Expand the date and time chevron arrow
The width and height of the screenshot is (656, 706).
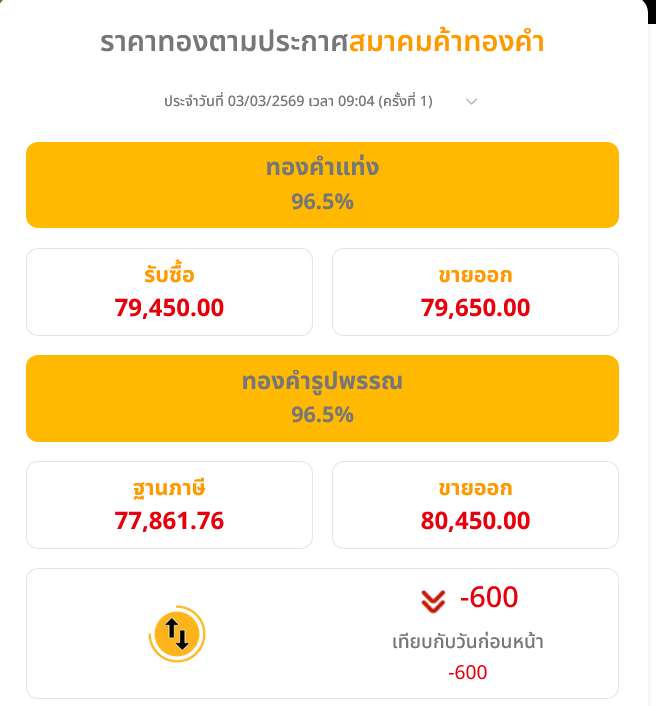click(x=472, y=101)
